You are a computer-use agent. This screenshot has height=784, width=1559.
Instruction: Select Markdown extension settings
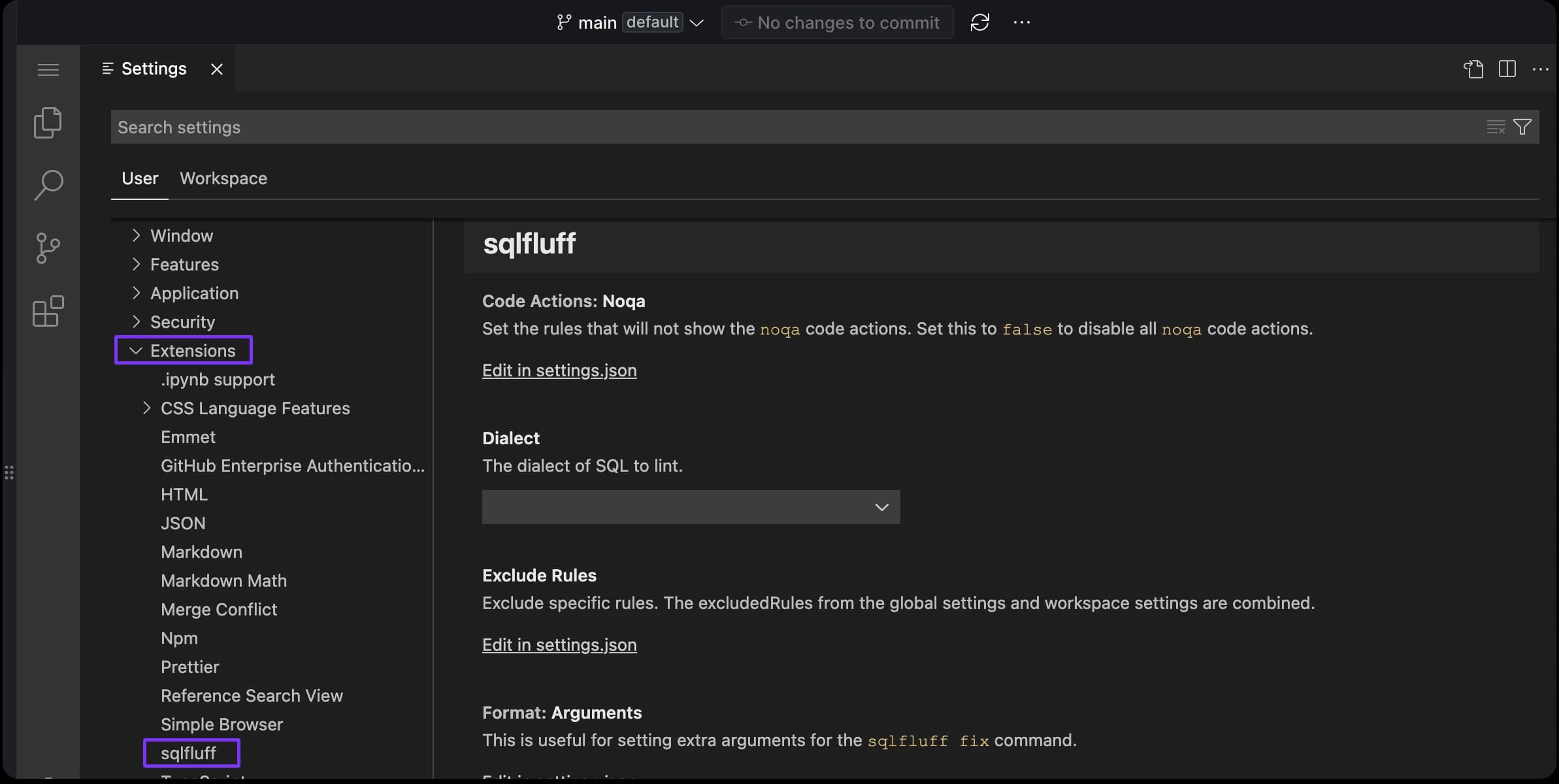coord(201,551)
